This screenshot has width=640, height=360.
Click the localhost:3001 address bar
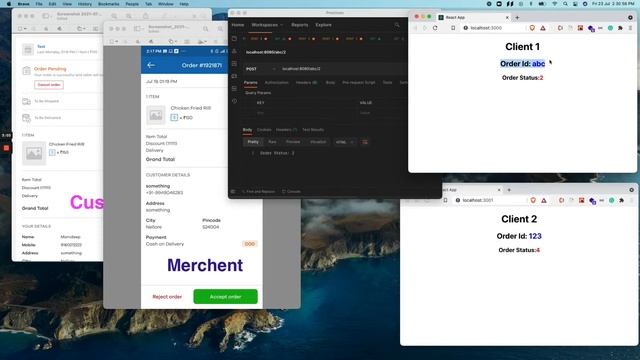(x=490, y=200)
